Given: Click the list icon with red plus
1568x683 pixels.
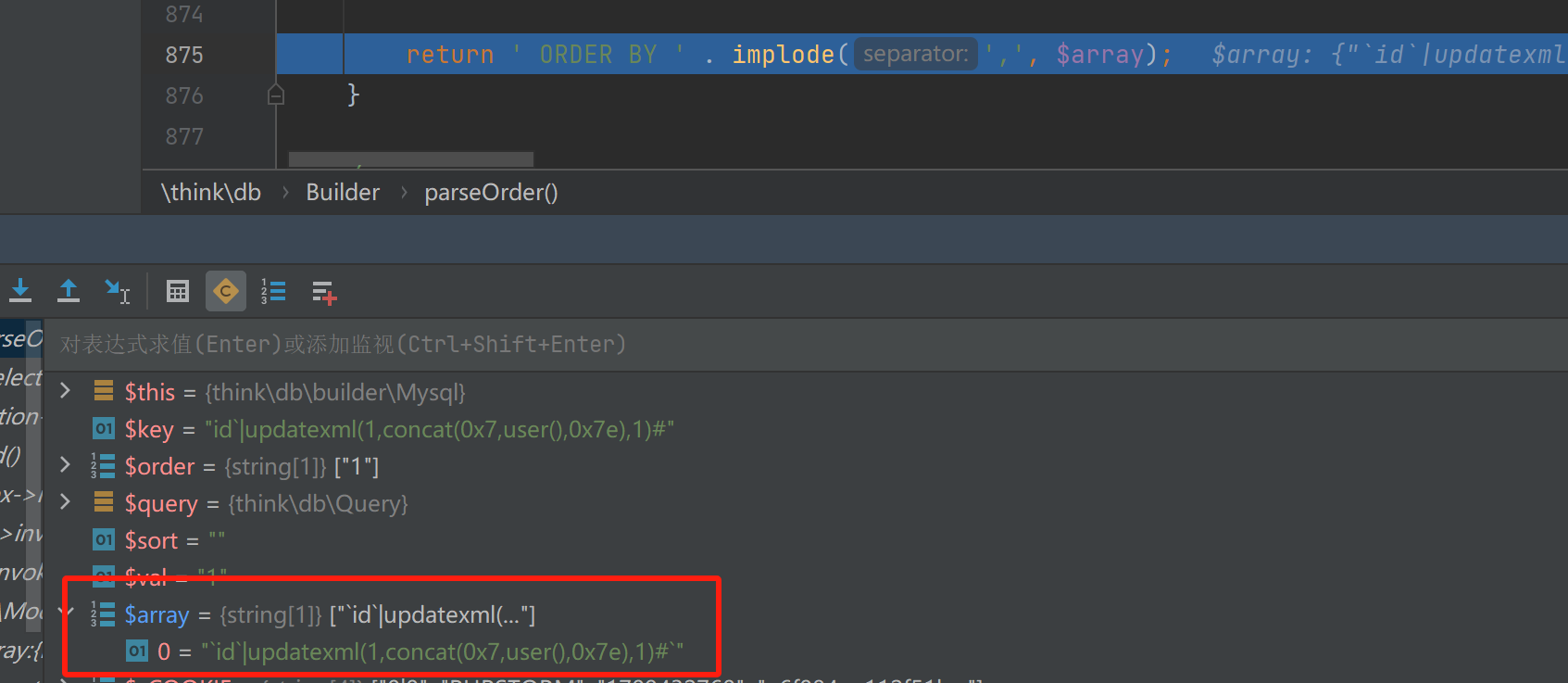Looking at the screenshot, I should pyautogui.click(x=323, y=293).
